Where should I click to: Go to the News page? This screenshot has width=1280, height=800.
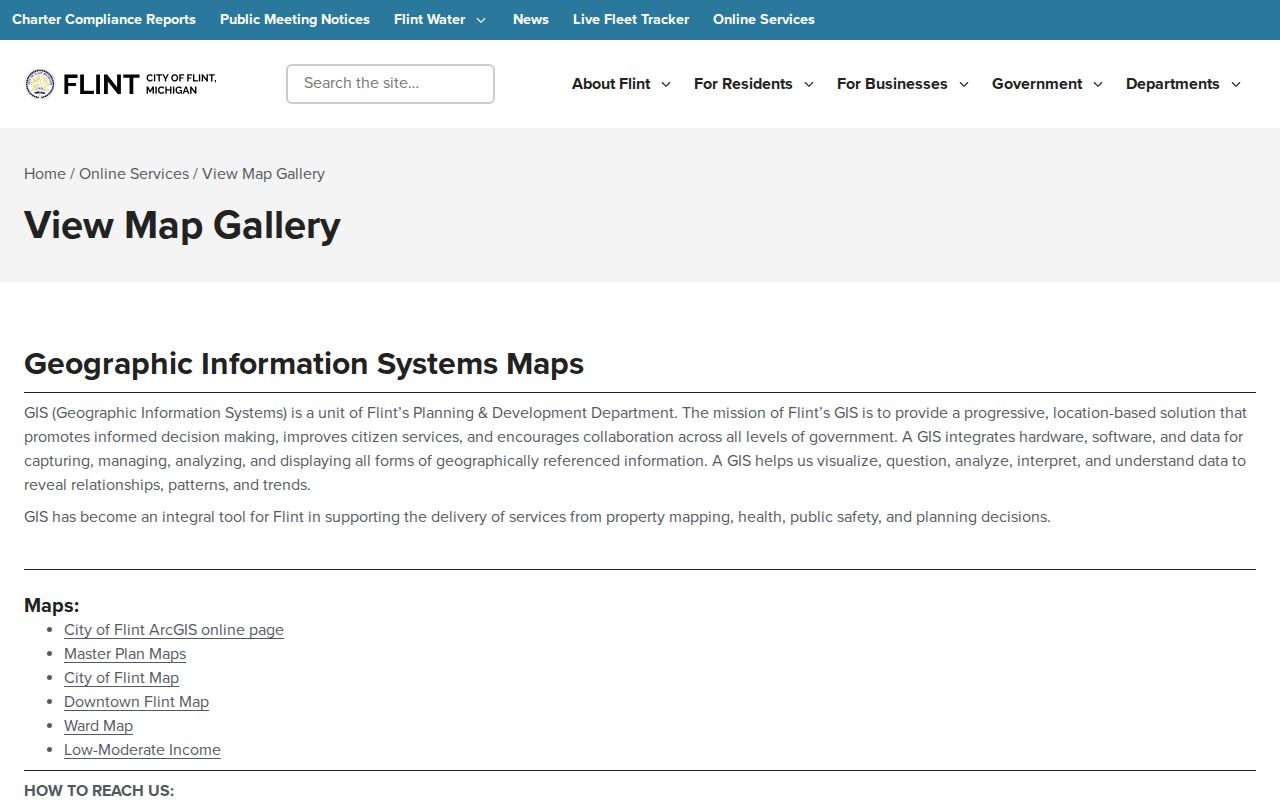pos(531,19)
